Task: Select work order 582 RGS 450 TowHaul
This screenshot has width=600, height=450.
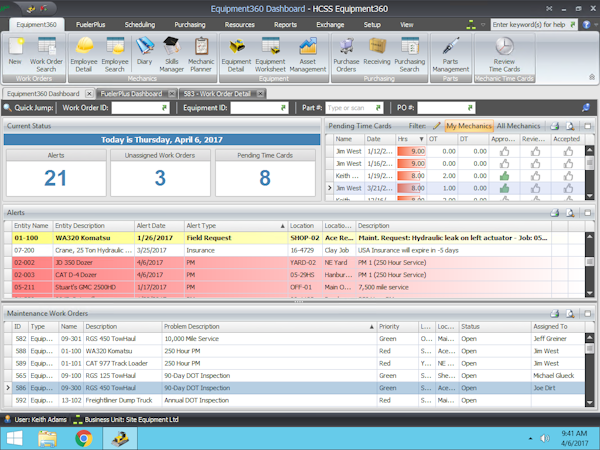Action: point(294,339)
